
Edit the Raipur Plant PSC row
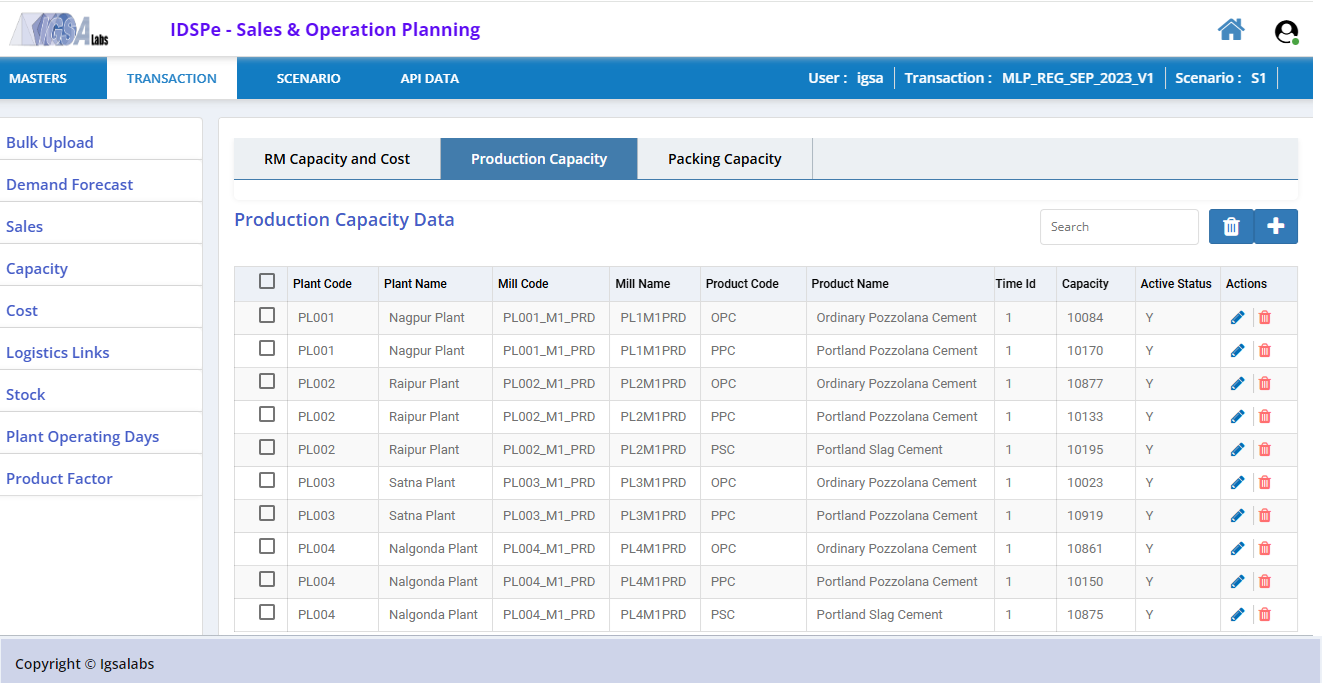click(1237, 450)
